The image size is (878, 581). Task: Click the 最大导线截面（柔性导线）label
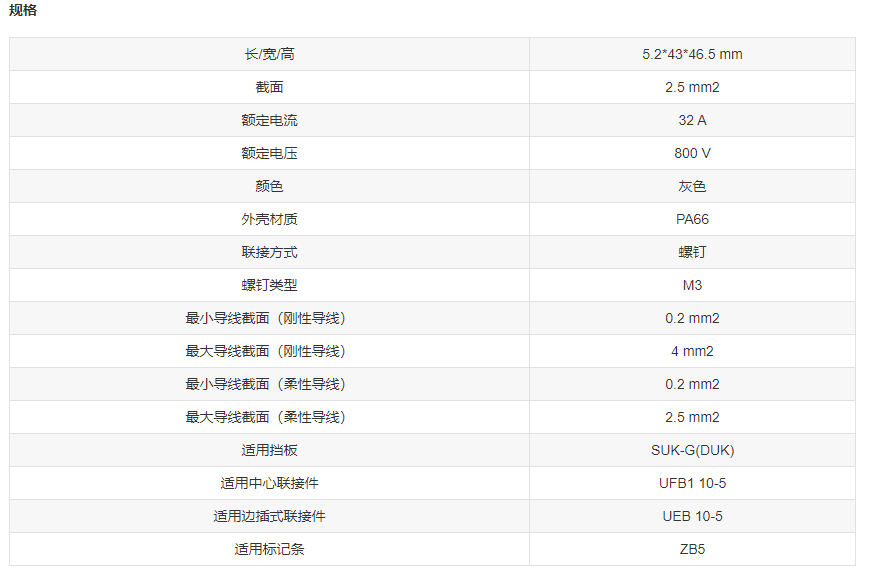pyautogui.click(x=269, y=417)
